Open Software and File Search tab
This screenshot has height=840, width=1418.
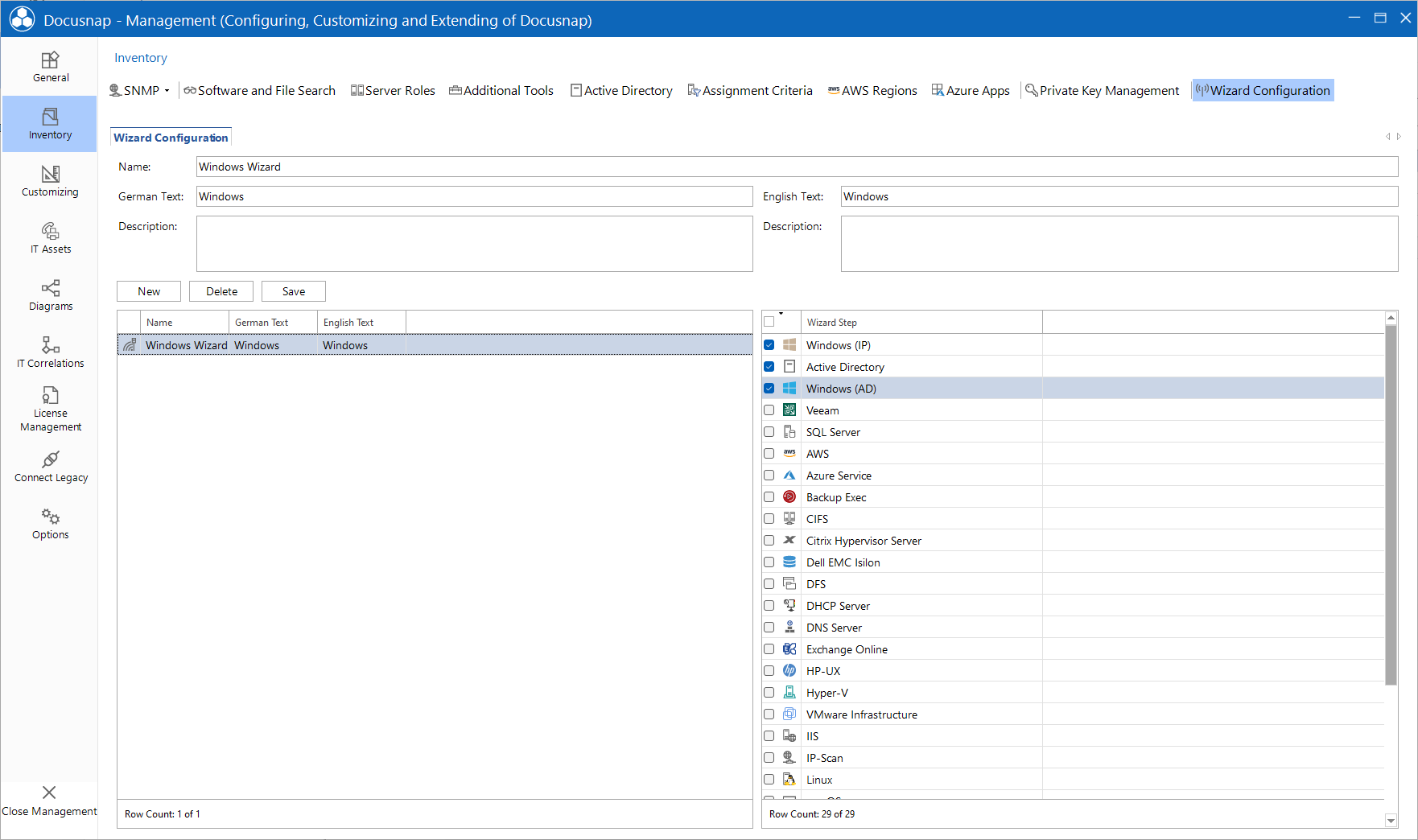[260, 91]
